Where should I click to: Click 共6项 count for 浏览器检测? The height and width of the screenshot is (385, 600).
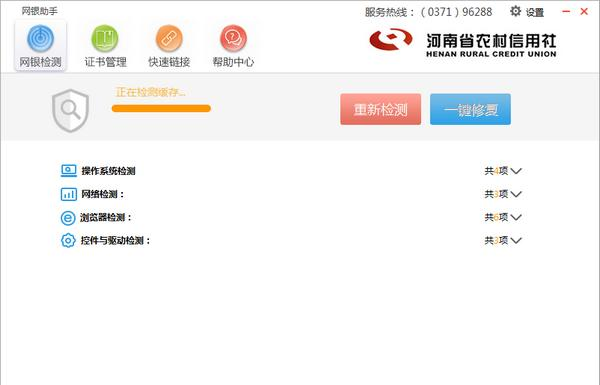[496, 217]
